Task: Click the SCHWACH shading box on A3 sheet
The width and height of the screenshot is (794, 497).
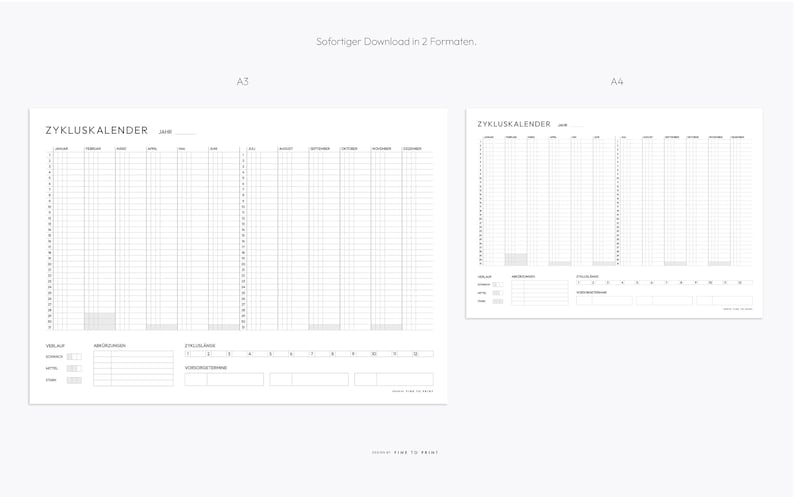Action: click(74, 357)
